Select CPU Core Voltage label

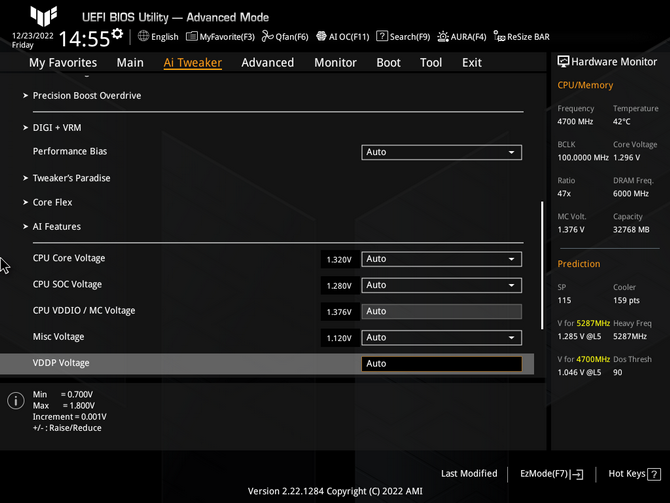[x=69, y=258]
